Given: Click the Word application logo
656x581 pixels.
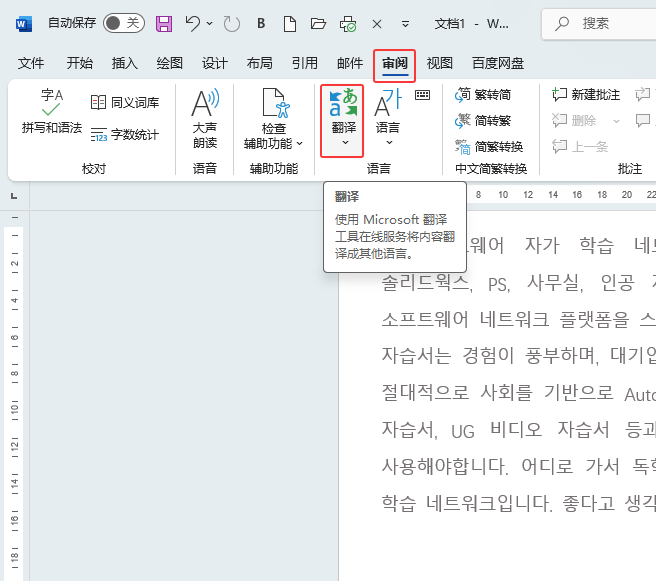Looking at the screenshot, I should pos(24,24).
